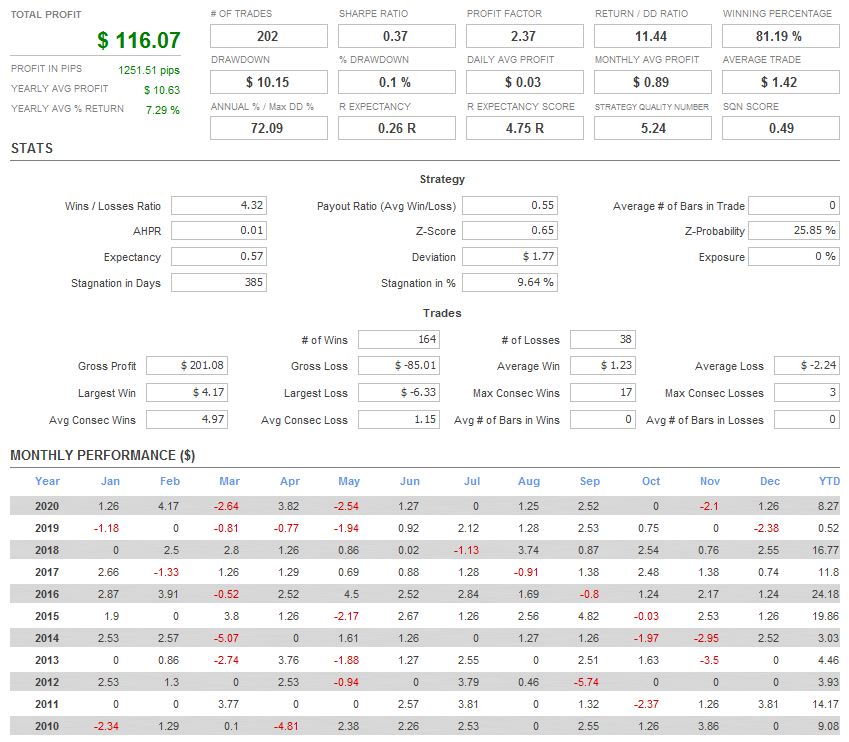Viewport: 849px width, 742px height.
Task: Click the YTD column header
Action: pos(829,481)
